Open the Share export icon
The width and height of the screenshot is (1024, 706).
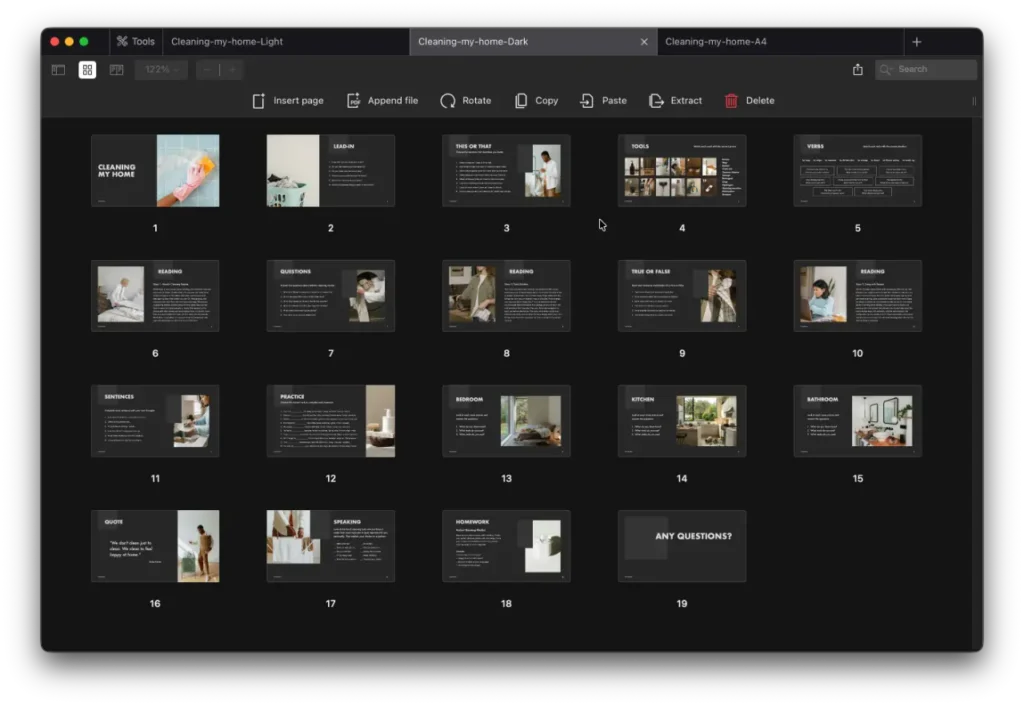coord(857,70)
